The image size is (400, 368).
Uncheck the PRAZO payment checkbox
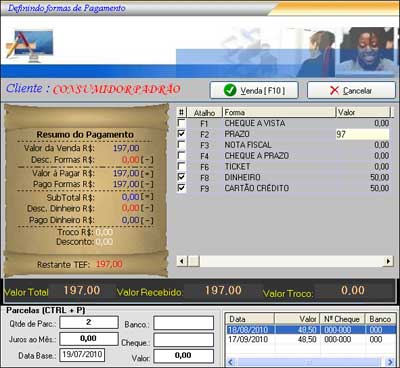[181, 134]
